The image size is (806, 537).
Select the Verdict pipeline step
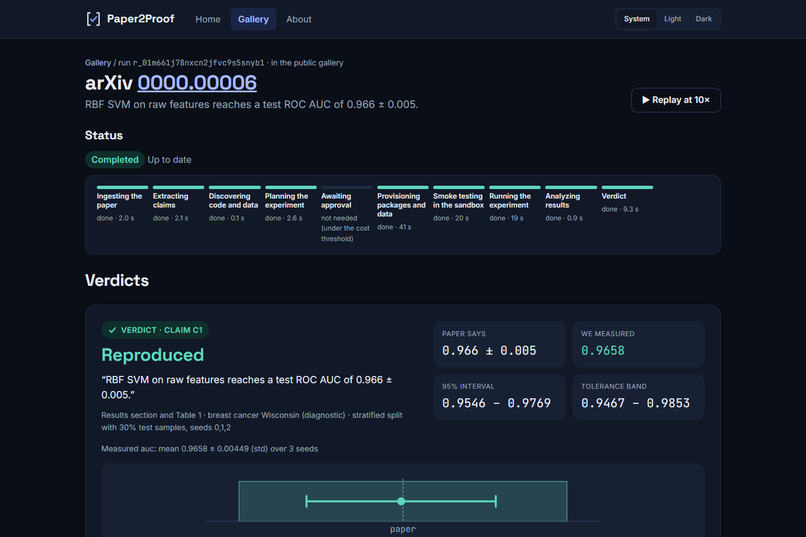click(627, 199)
